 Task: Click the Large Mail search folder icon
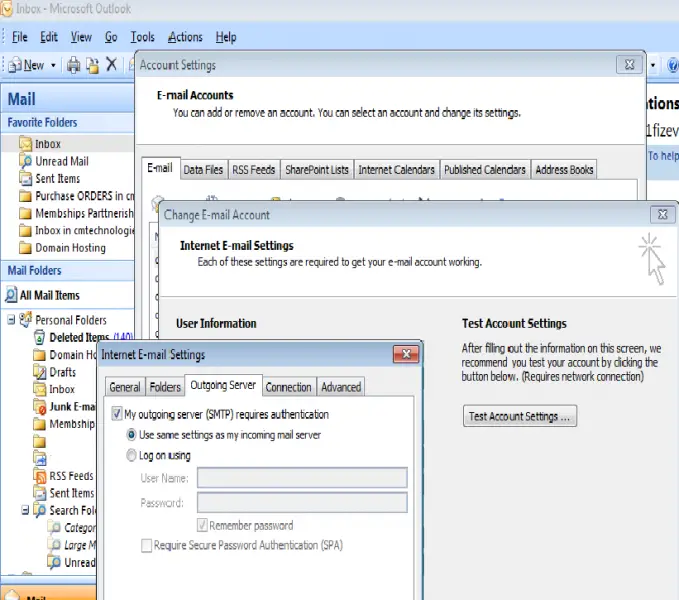(x=54, y=545)
